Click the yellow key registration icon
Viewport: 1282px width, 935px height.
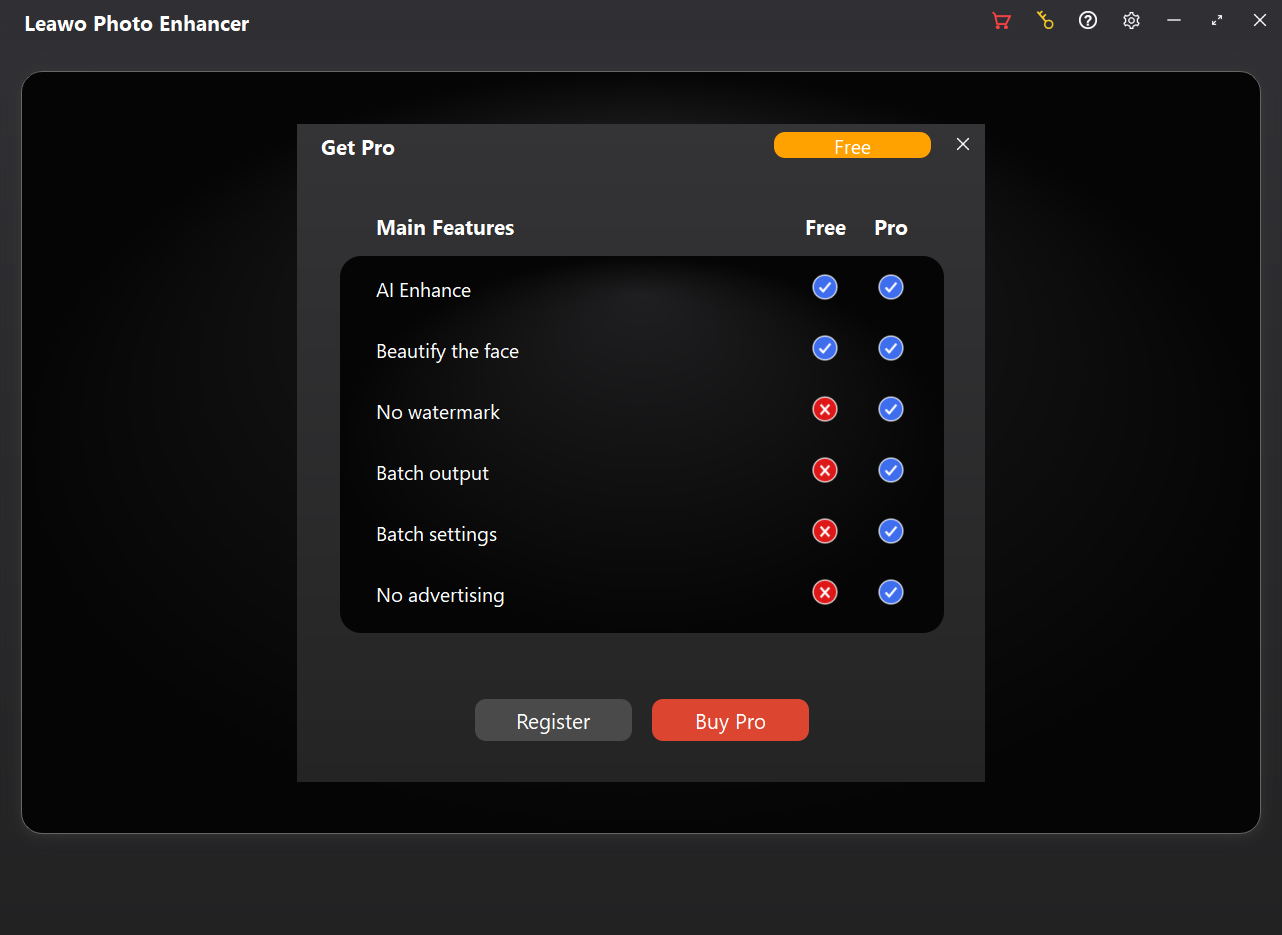1045,21
